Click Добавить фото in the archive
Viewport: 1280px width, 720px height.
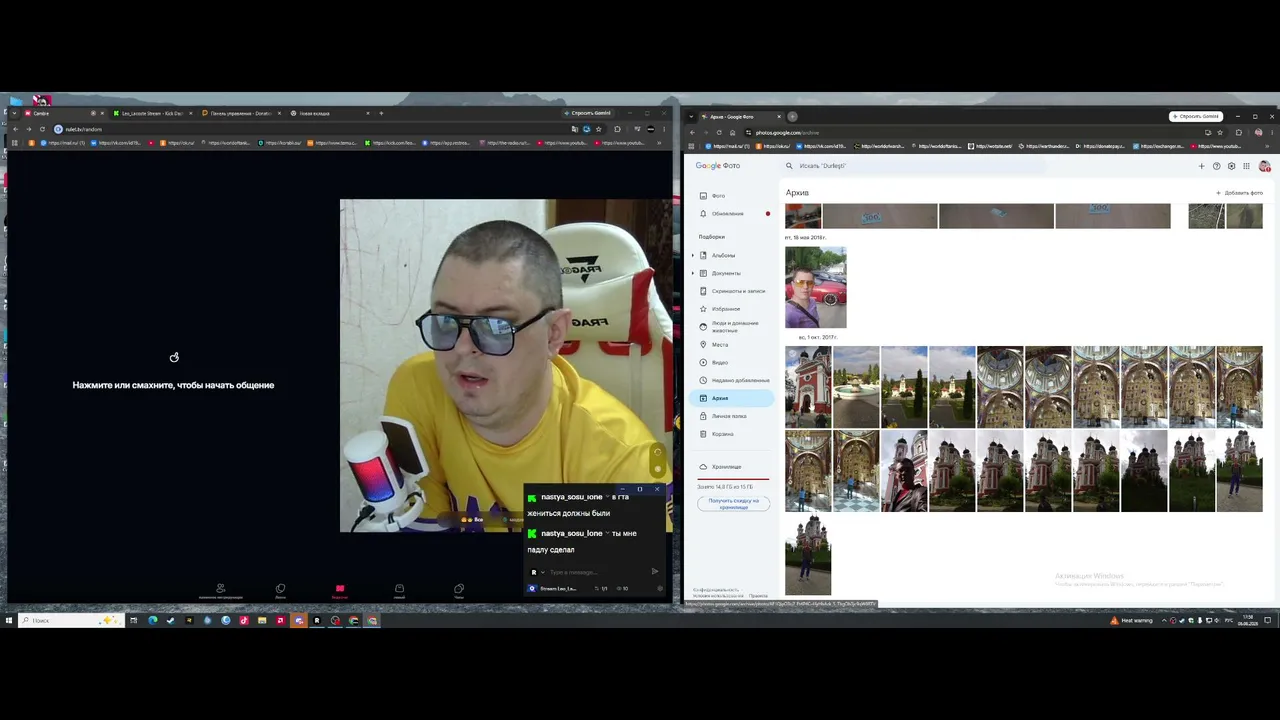coord(1239,193)
